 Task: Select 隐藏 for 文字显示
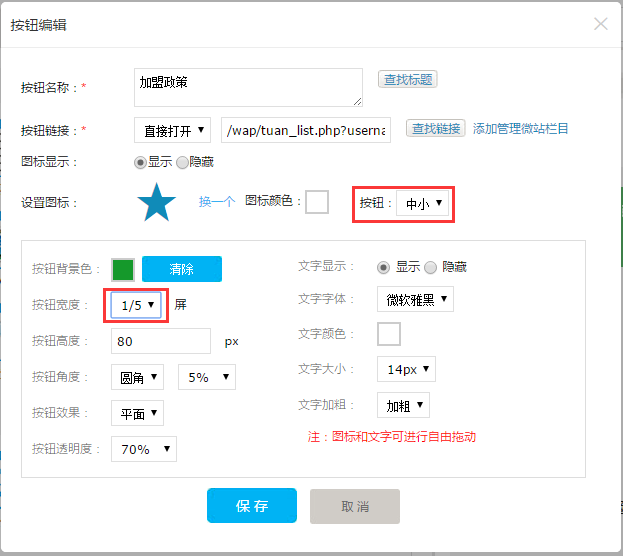(430, 267)
